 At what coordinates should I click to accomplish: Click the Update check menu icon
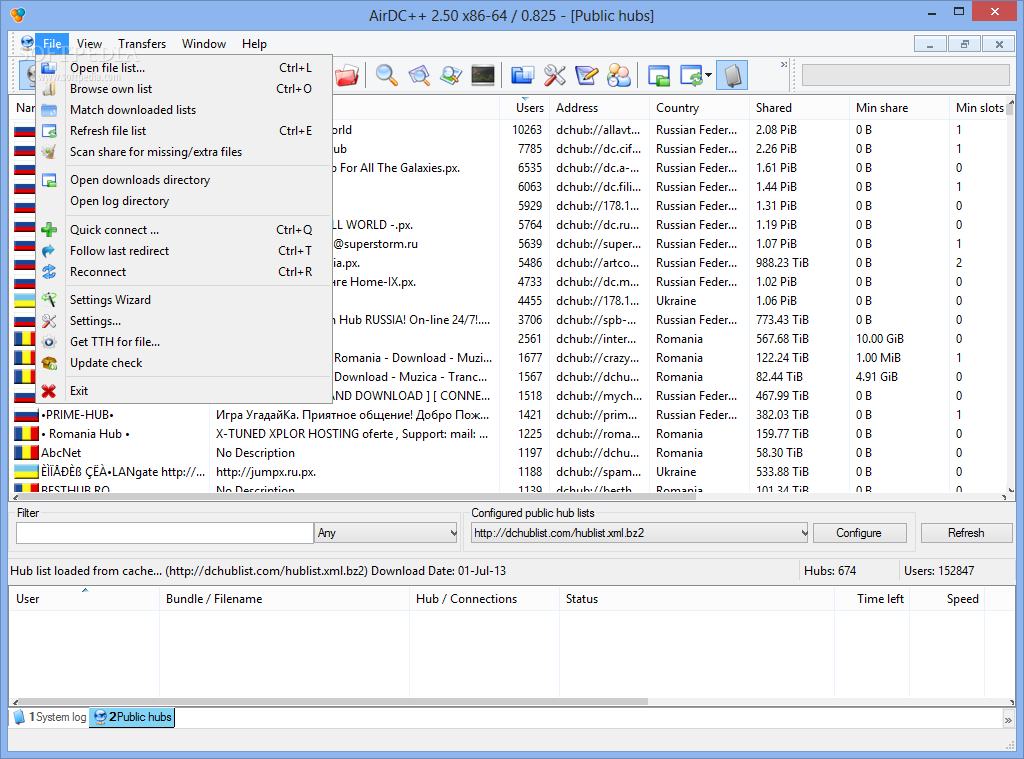pos(49,363)
